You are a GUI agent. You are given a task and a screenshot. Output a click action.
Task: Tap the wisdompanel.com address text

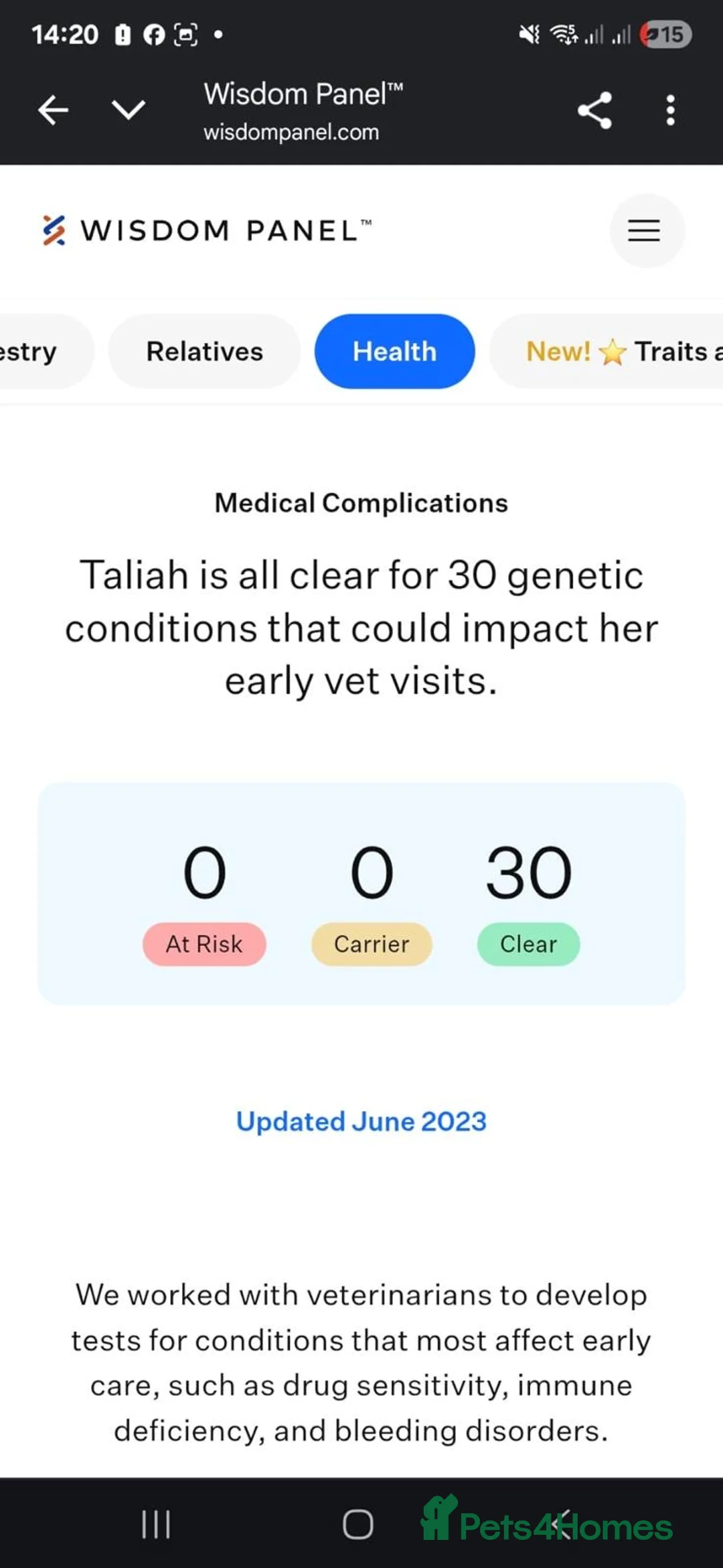(x=291, y=132)
